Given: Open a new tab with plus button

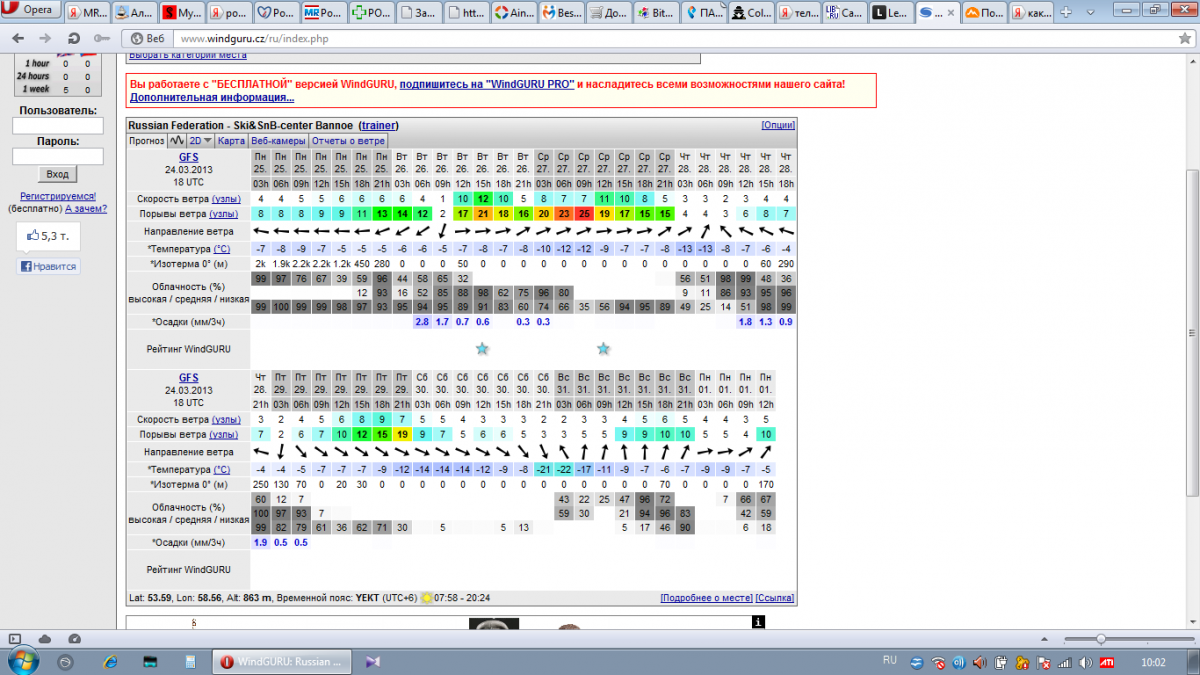Looking at the screenshot, I should coord(1068,14).
